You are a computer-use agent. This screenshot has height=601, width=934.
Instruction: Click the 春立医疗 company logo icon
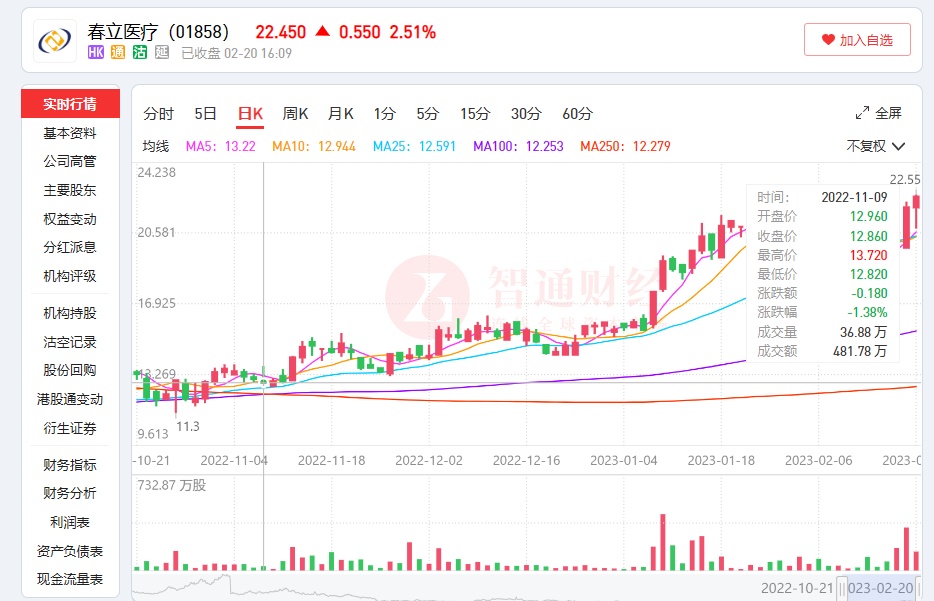point(55,41)
